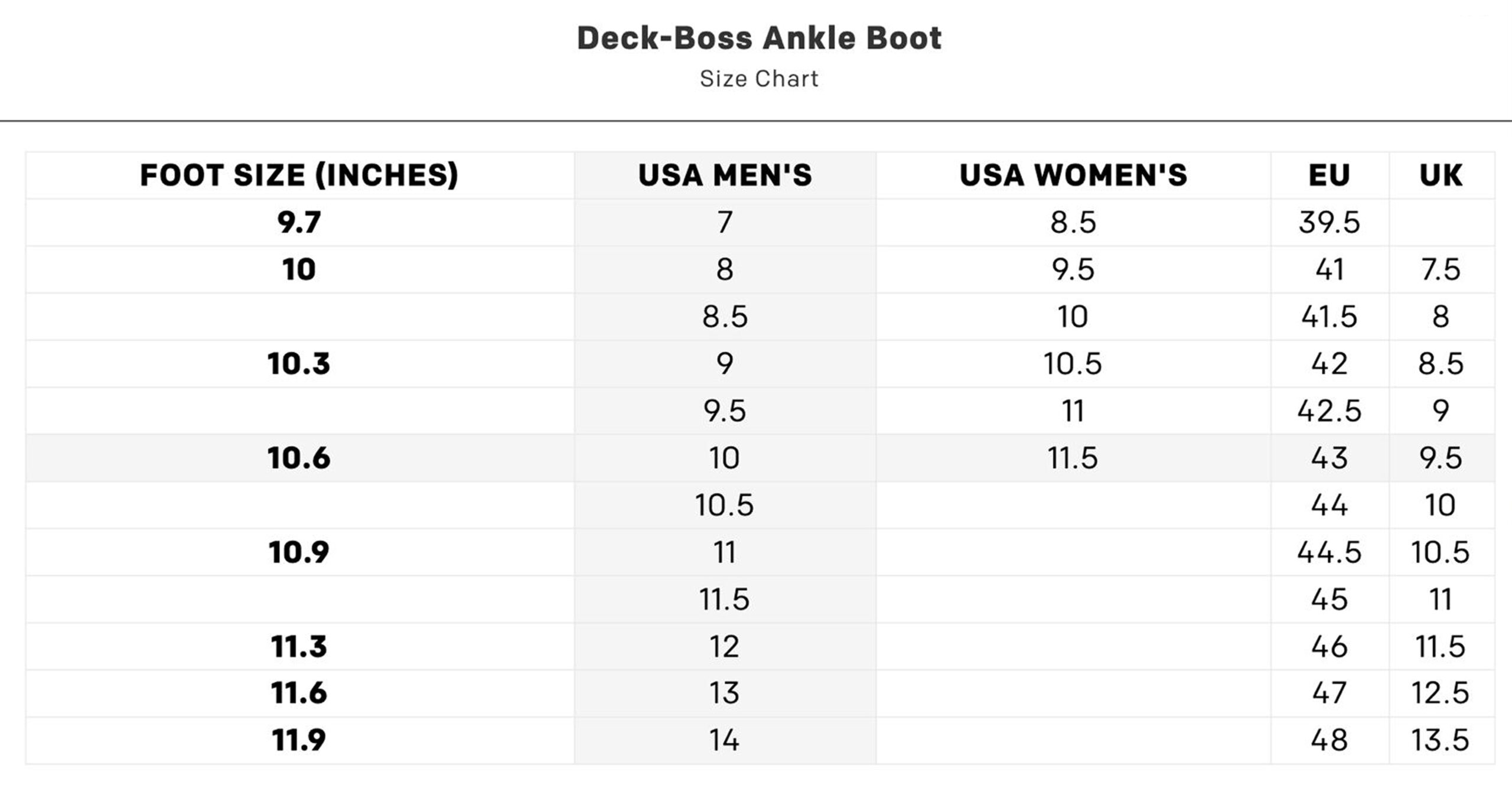Viewport: 1512px width, 807px height.
Task: Click the FOOT SIZE (INCHES) header
Action: coord(299,175)
